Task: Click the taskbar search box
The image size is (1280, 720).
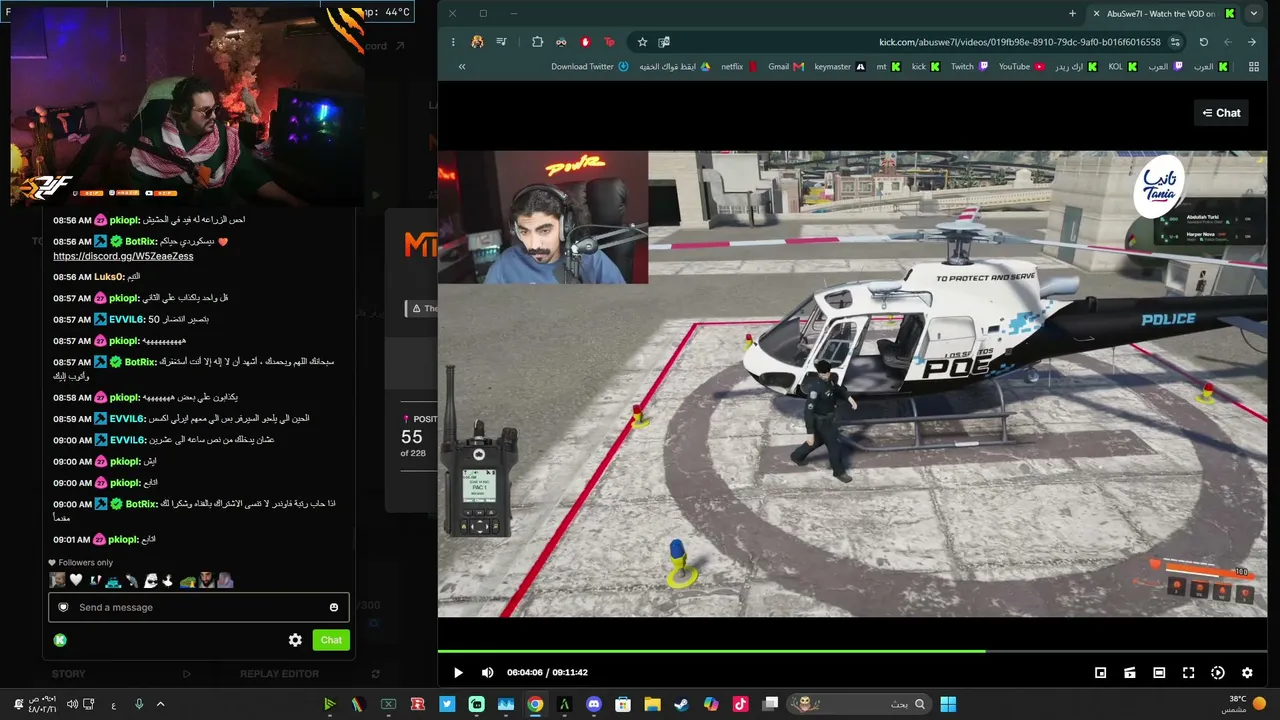Action: pyautogui.click(x=860, y=704)
